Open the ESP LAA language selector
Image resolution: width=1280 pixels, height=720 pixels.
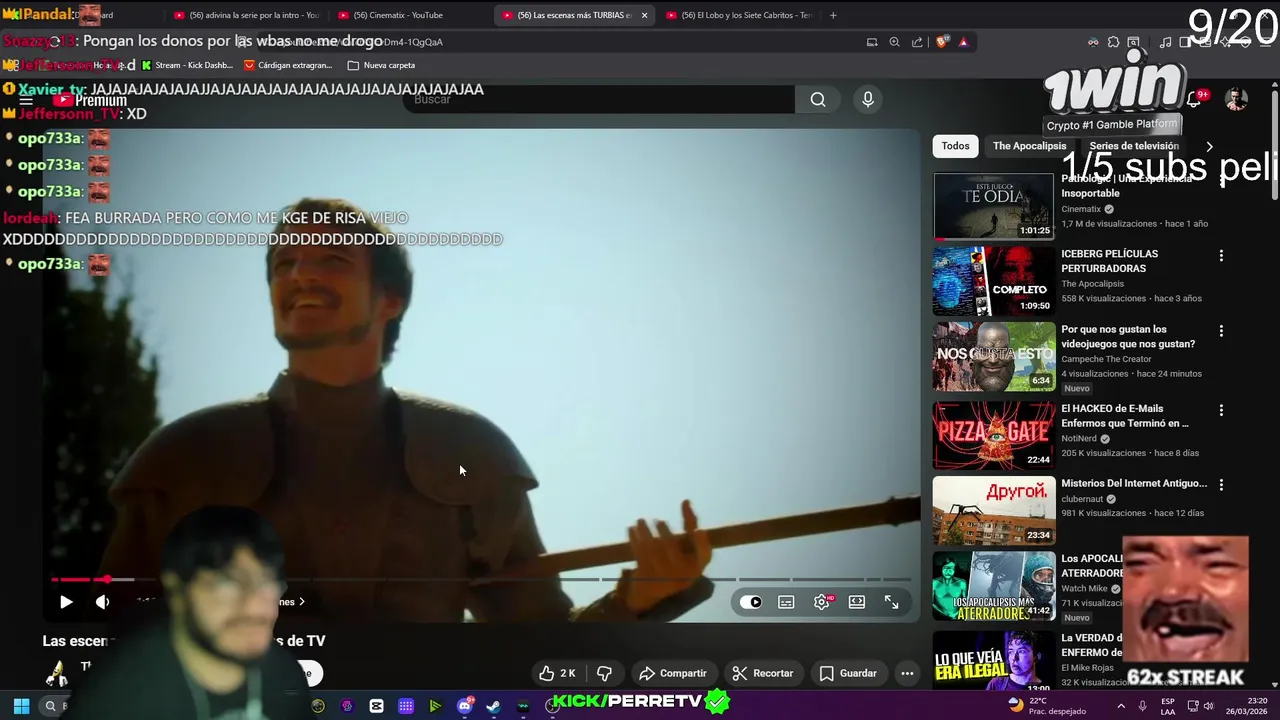(1167, 706)
